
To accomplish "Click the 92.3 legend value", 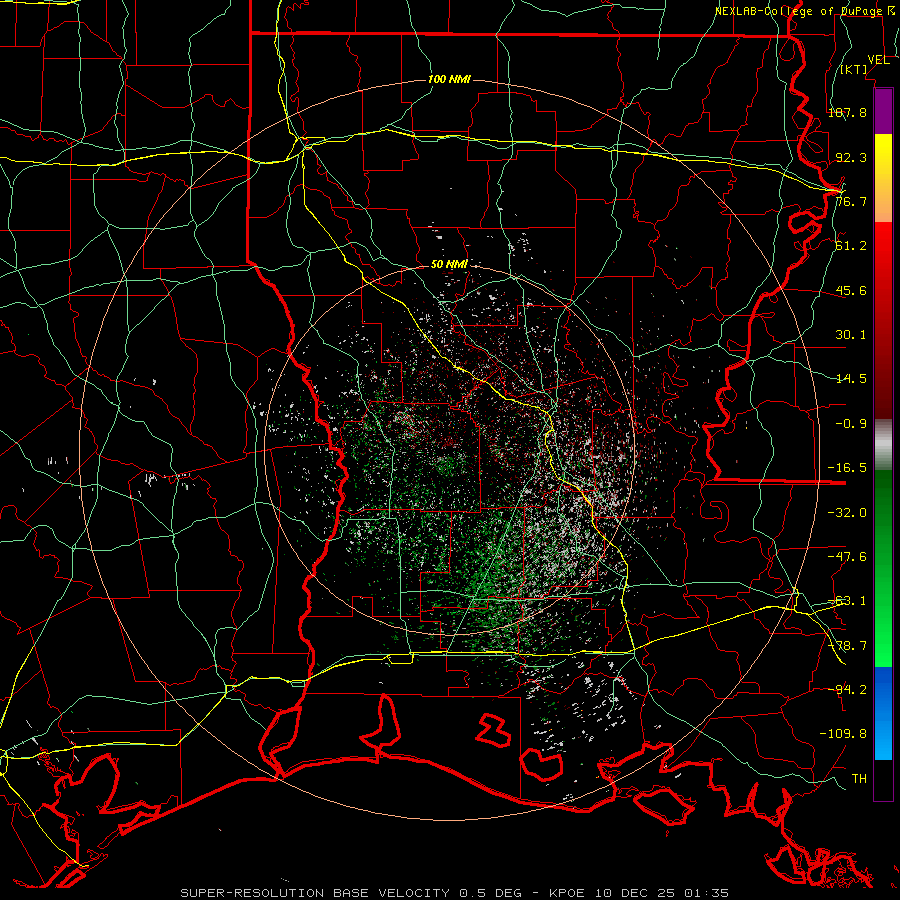I will 851,157.
